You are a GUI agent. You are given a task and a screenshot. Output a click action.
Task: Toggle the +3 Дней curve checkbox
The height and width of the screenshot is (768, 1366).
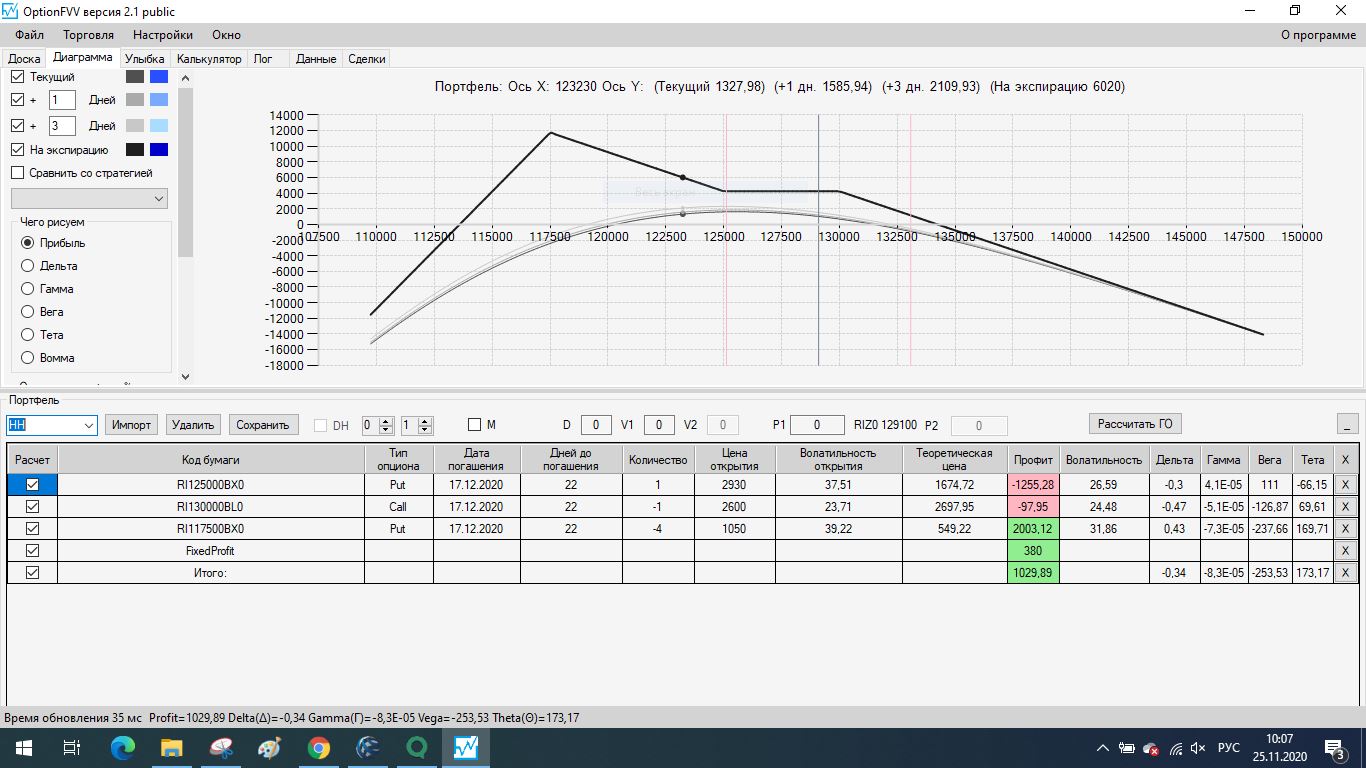[x=17, y=126]
